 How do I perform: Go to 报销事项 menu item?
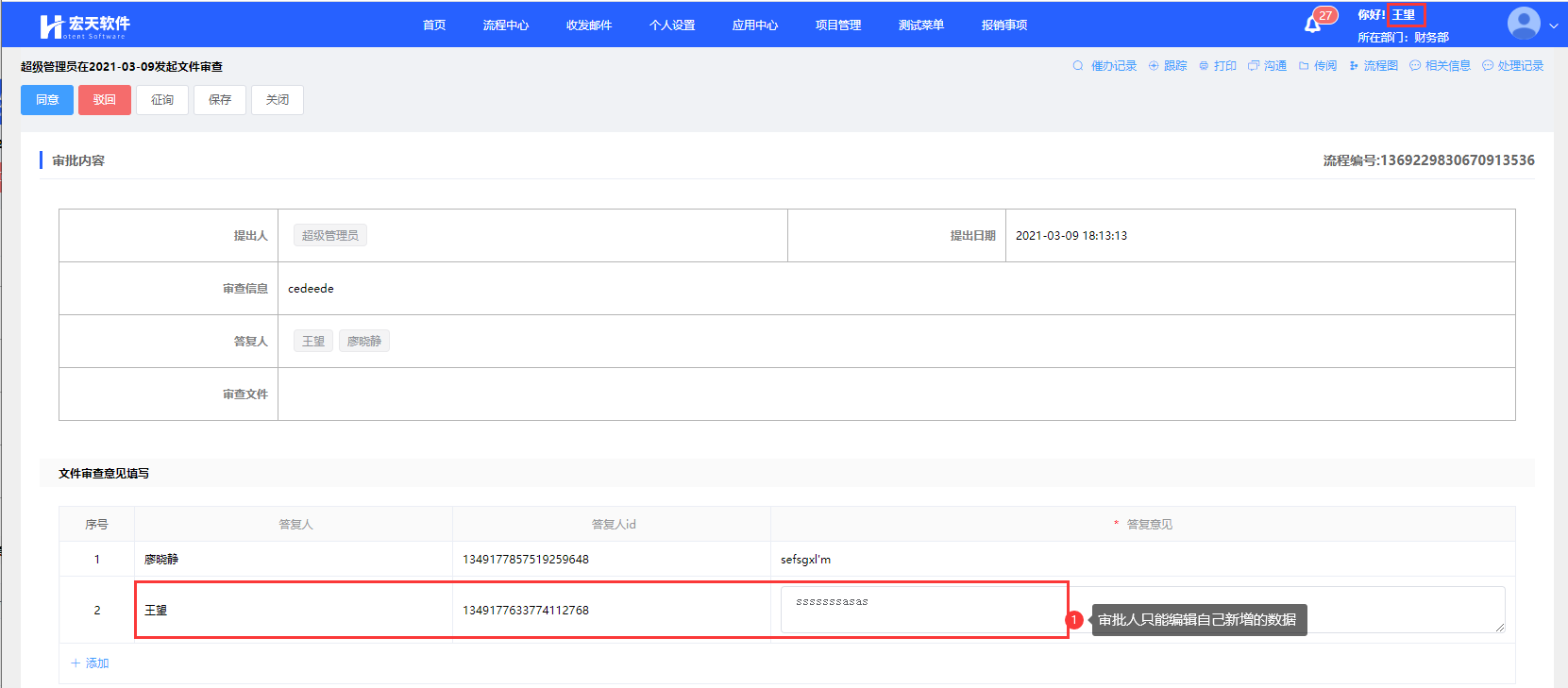click(1003, 25)
